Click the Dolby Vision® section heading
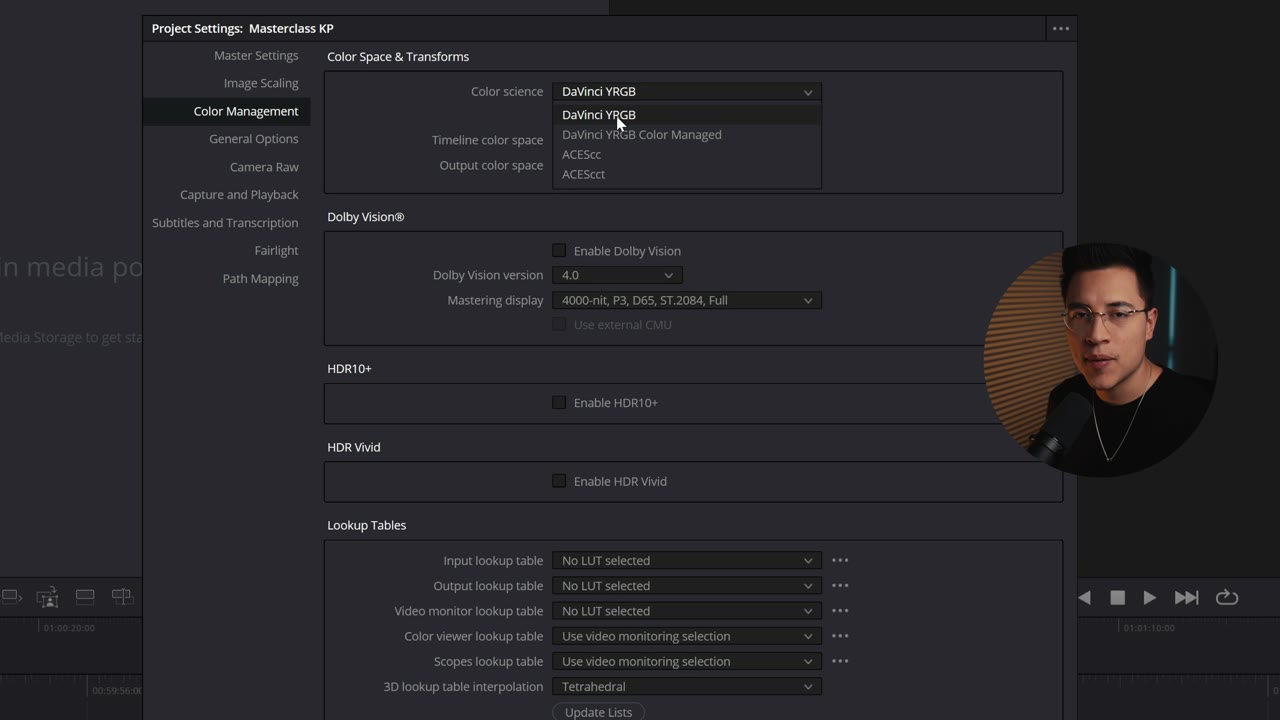Viewport: 1280px width, 720px height. pos(366,217)
